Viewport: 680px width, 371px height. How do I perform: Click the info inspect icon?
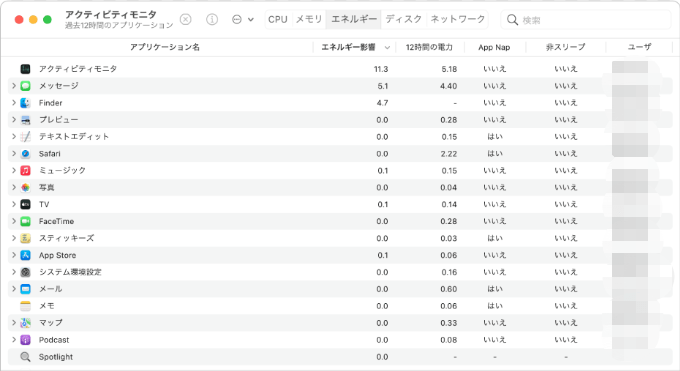212,20
